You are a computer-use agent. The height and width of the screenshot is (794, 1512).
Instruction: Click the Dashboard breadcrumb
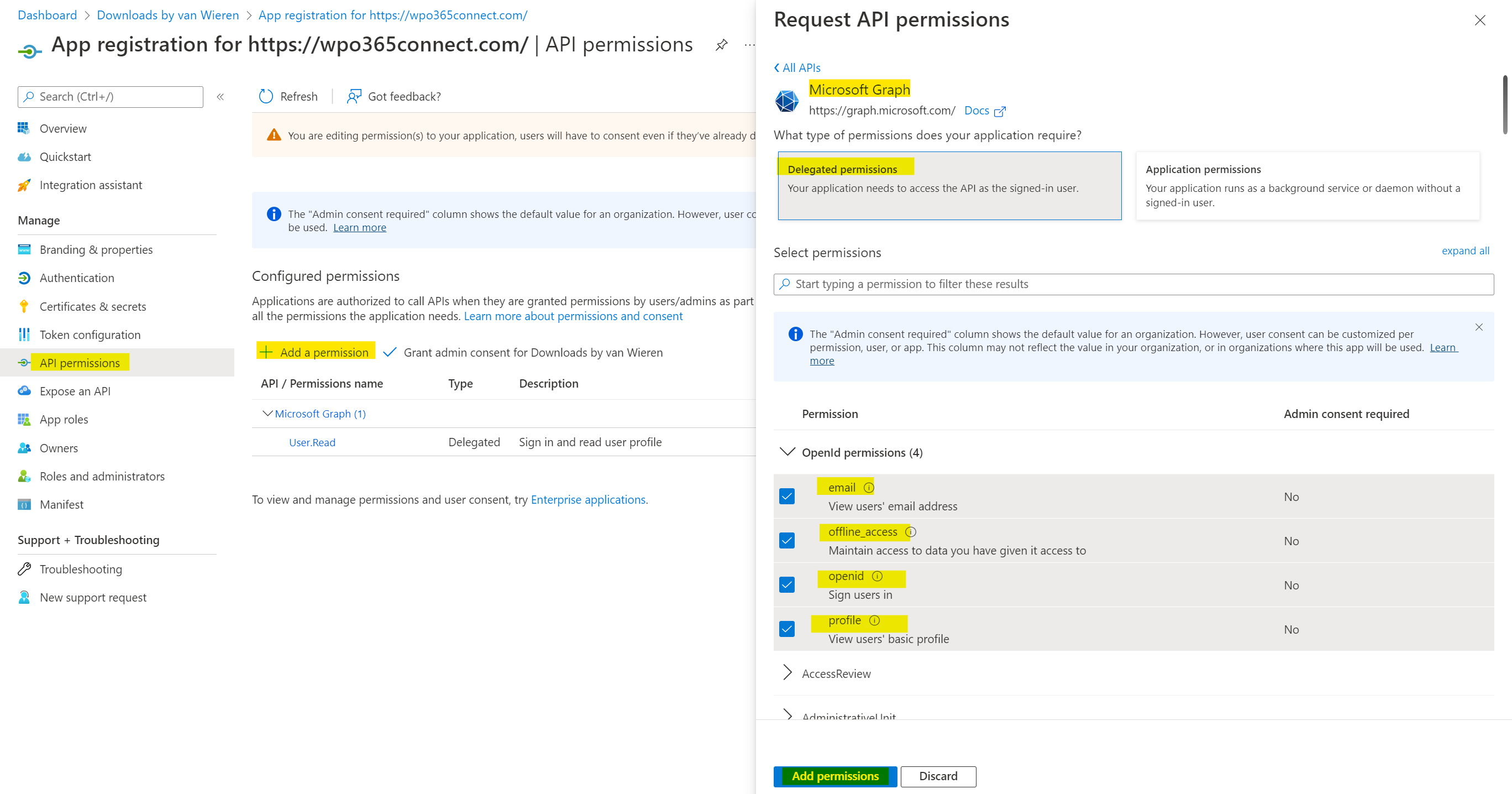[47, 15]
